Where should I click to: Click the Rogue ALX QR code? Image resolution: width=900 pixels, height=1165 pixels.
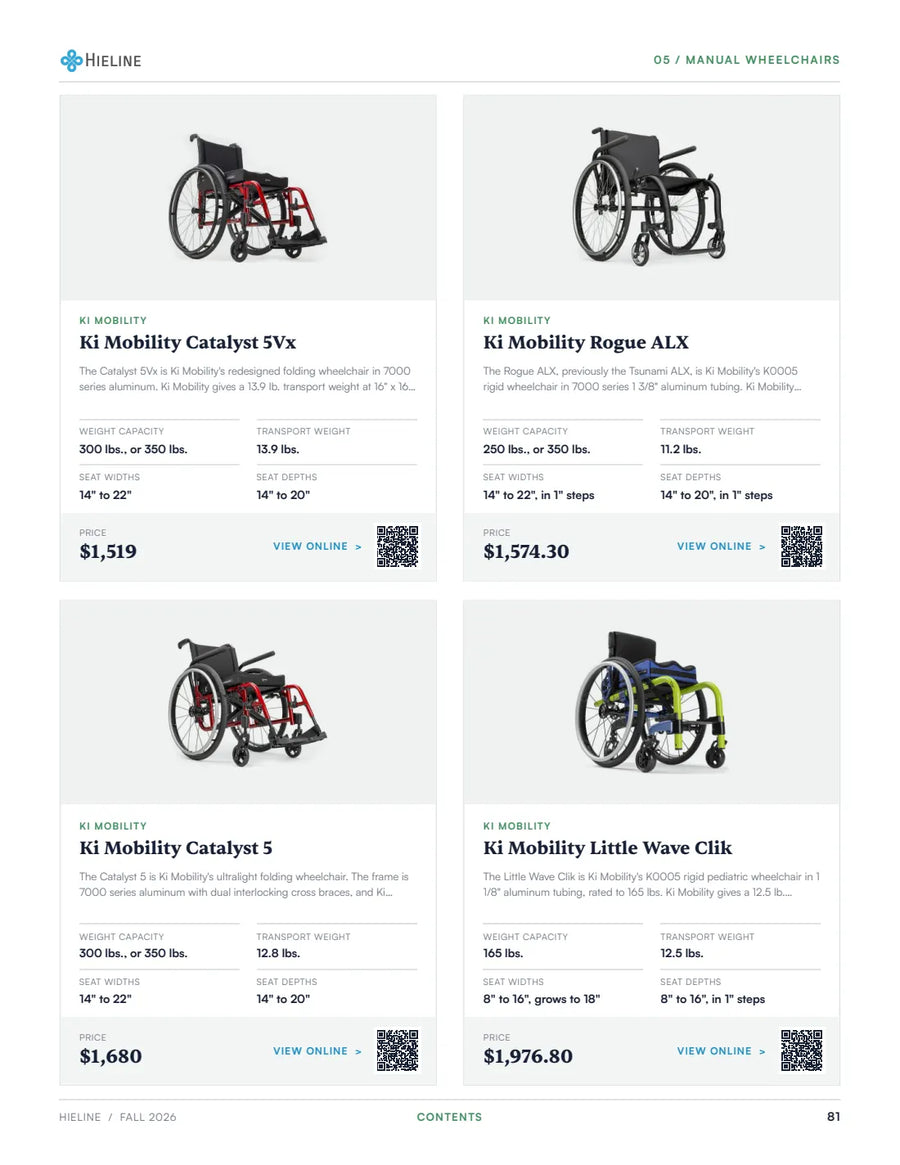pyautogui.click(x=801, y=547)
